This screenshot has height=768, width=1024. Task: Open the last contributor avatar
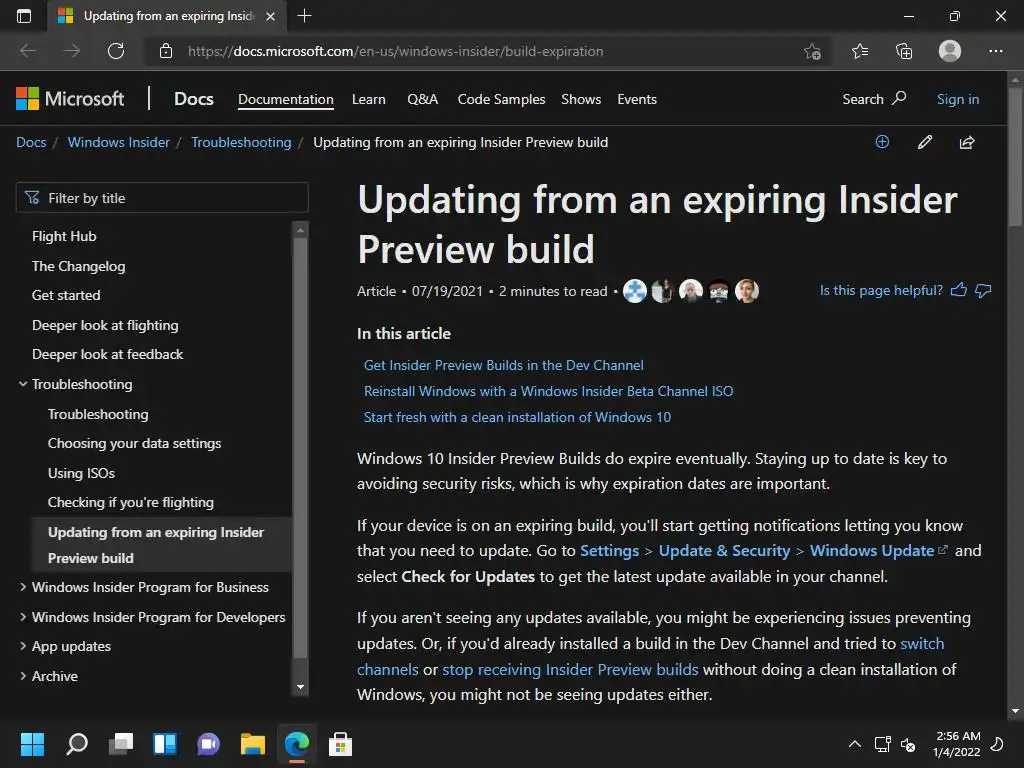click(747, 291)
